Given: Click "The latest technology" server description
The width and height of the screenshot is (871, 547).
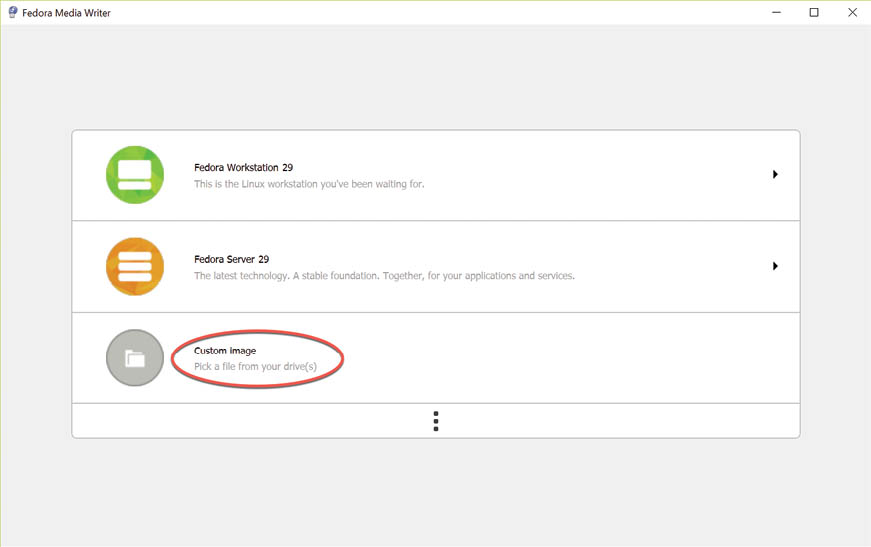Looking at the screenshot, I should pos(384,275).
